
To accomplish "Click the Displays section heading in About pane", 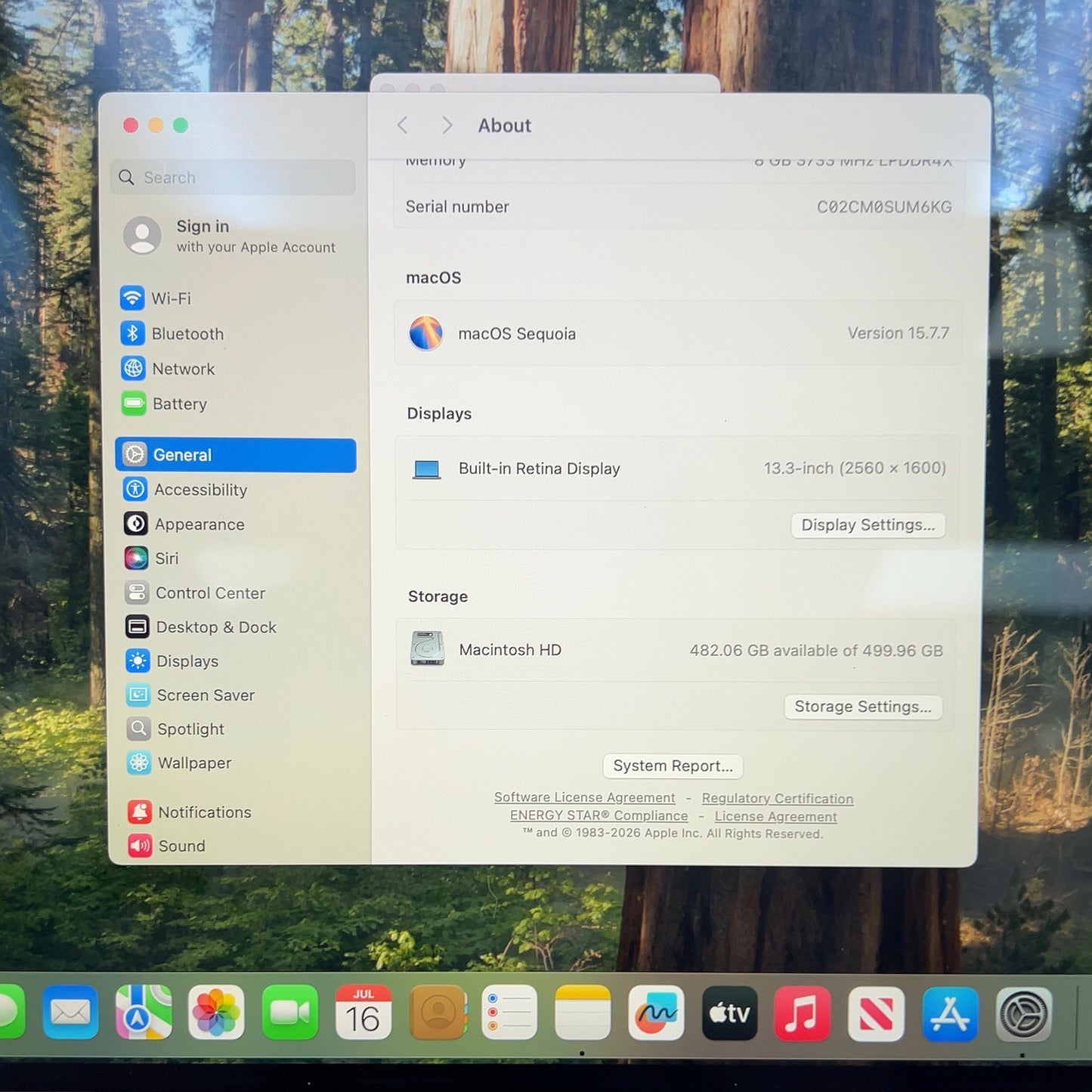I will (439, 413).
